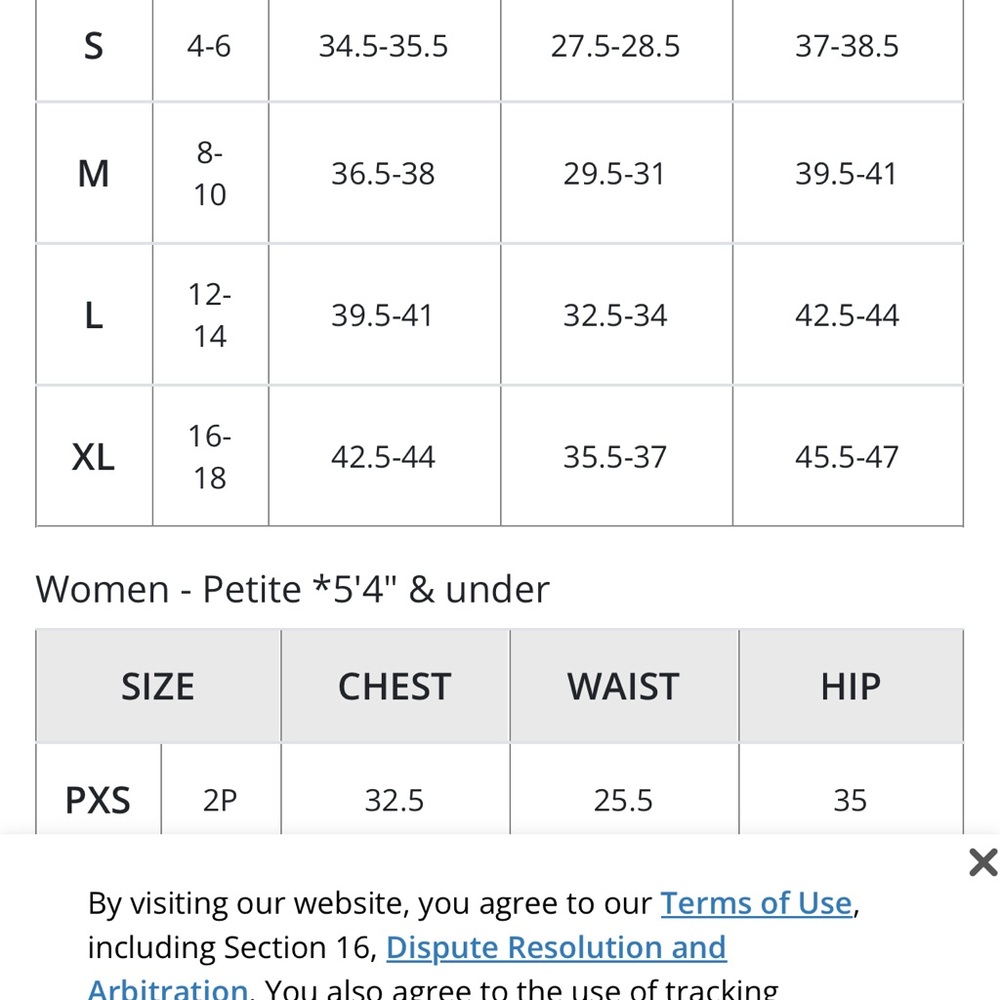The image size is (1000, 1000).
Task: Click the WAIST column header
Action: [624, 686]
